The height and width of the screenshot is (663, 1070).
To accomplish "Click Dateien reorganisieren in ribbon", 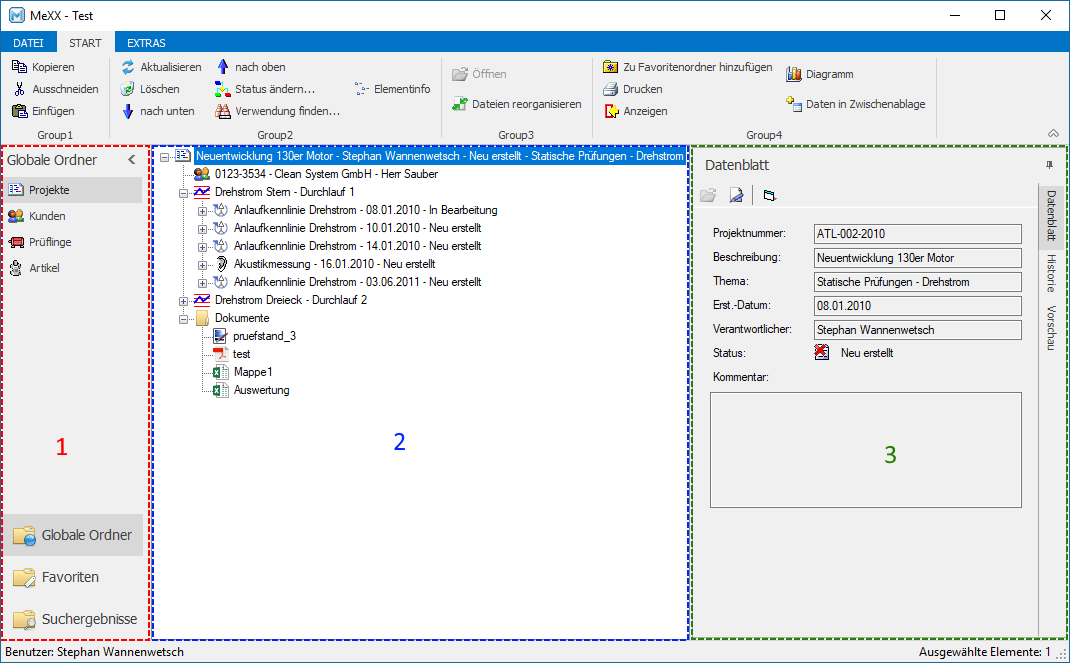I will (x=517, y=104).
